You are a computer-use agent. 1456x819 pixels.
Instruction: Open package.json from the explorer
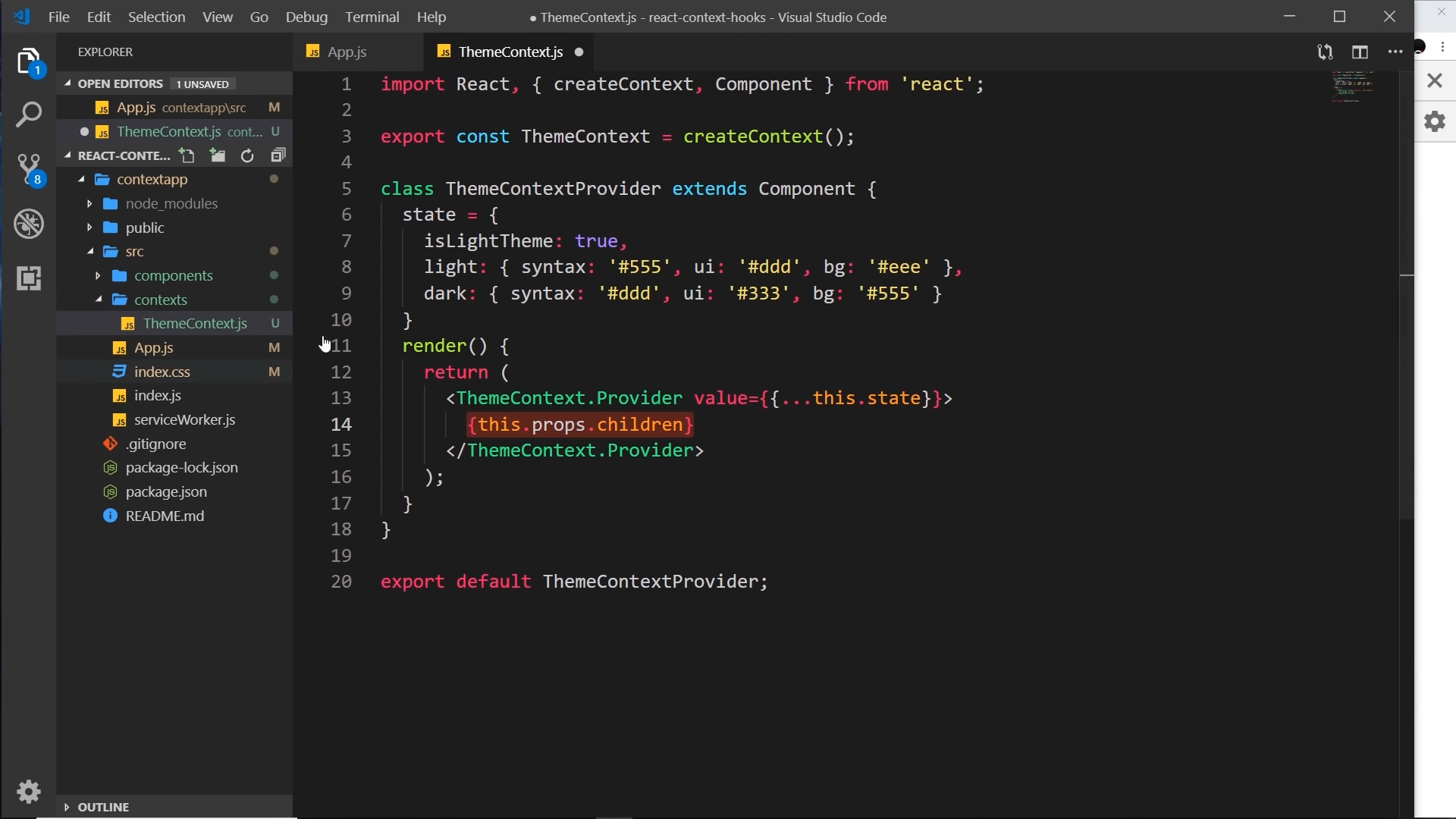pos(166,492)
